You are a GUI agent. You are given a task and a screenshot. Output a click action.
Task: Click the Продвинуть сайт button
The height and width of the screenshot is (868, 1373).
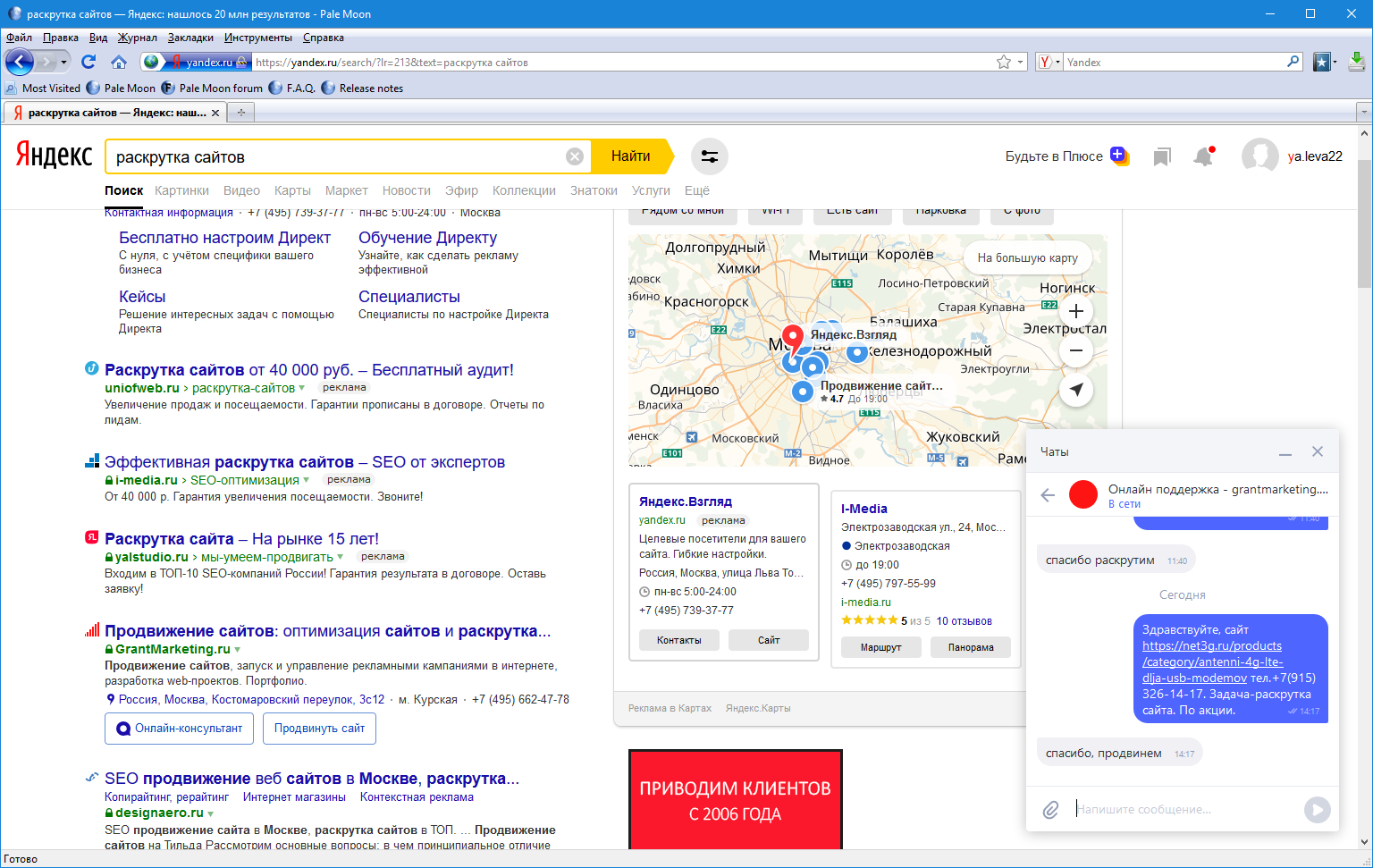pos(319,729)
